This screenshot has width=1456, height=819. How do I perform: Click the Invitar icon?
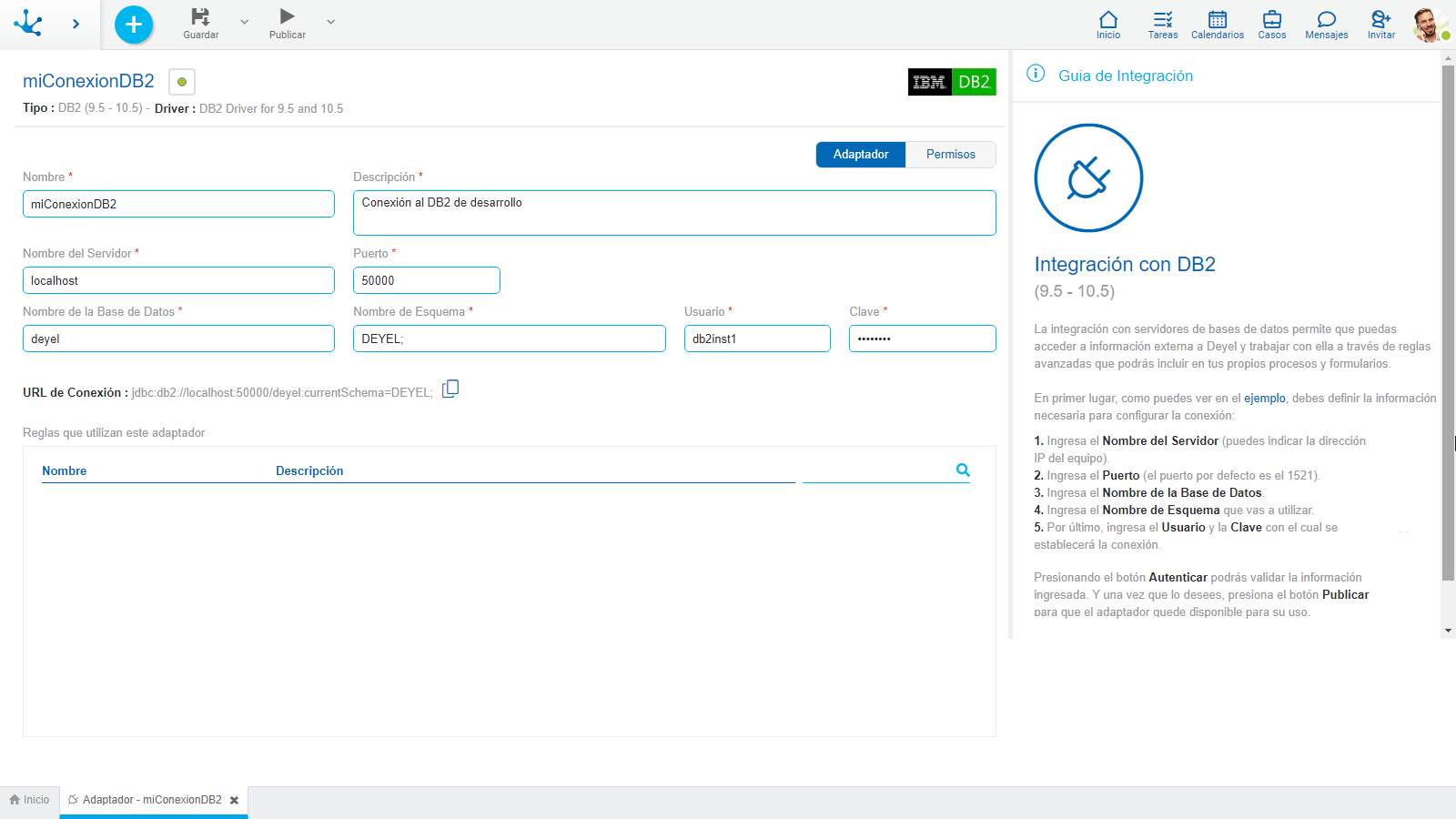(1379, 23)
